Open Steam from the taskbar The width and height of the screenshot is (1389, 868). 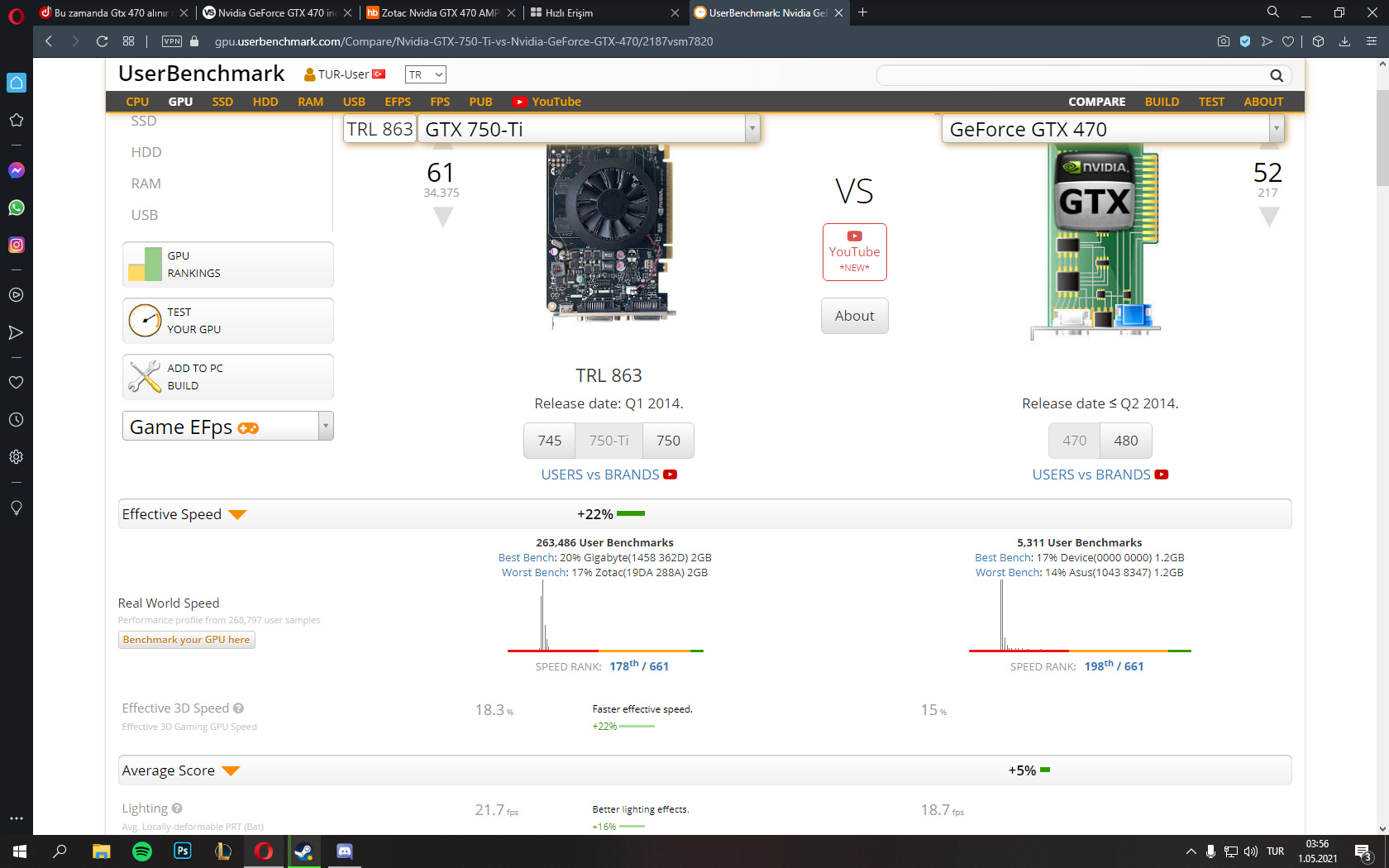click(x=304, y=851)
